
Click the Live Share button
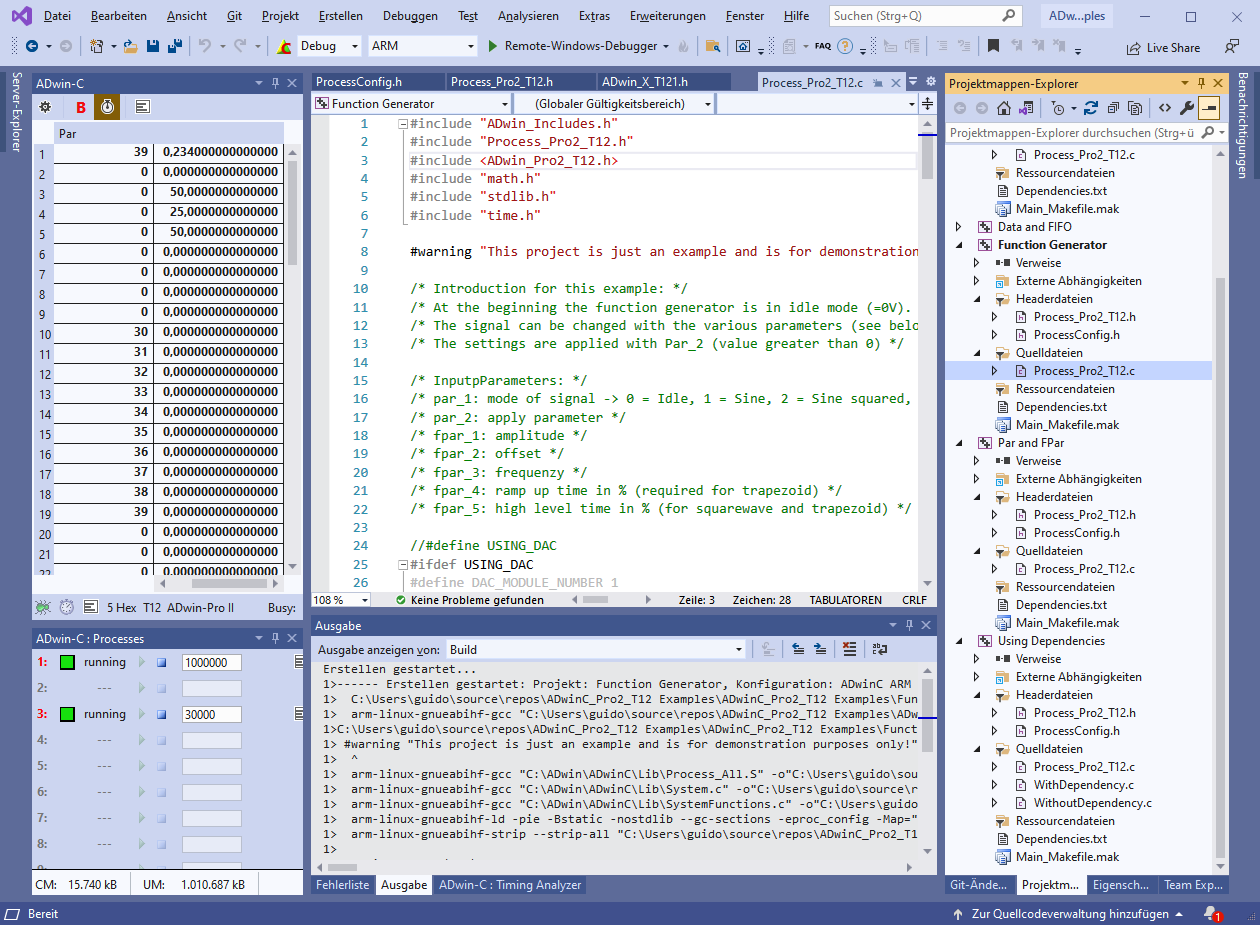(1163, 47)
